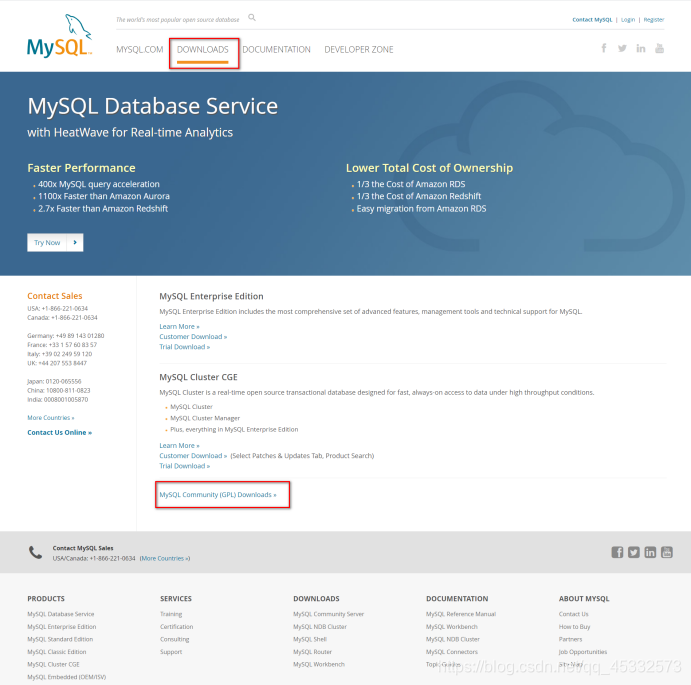691x685 pixels.
Task: Click the search magnifier icon
Action: 252,18
